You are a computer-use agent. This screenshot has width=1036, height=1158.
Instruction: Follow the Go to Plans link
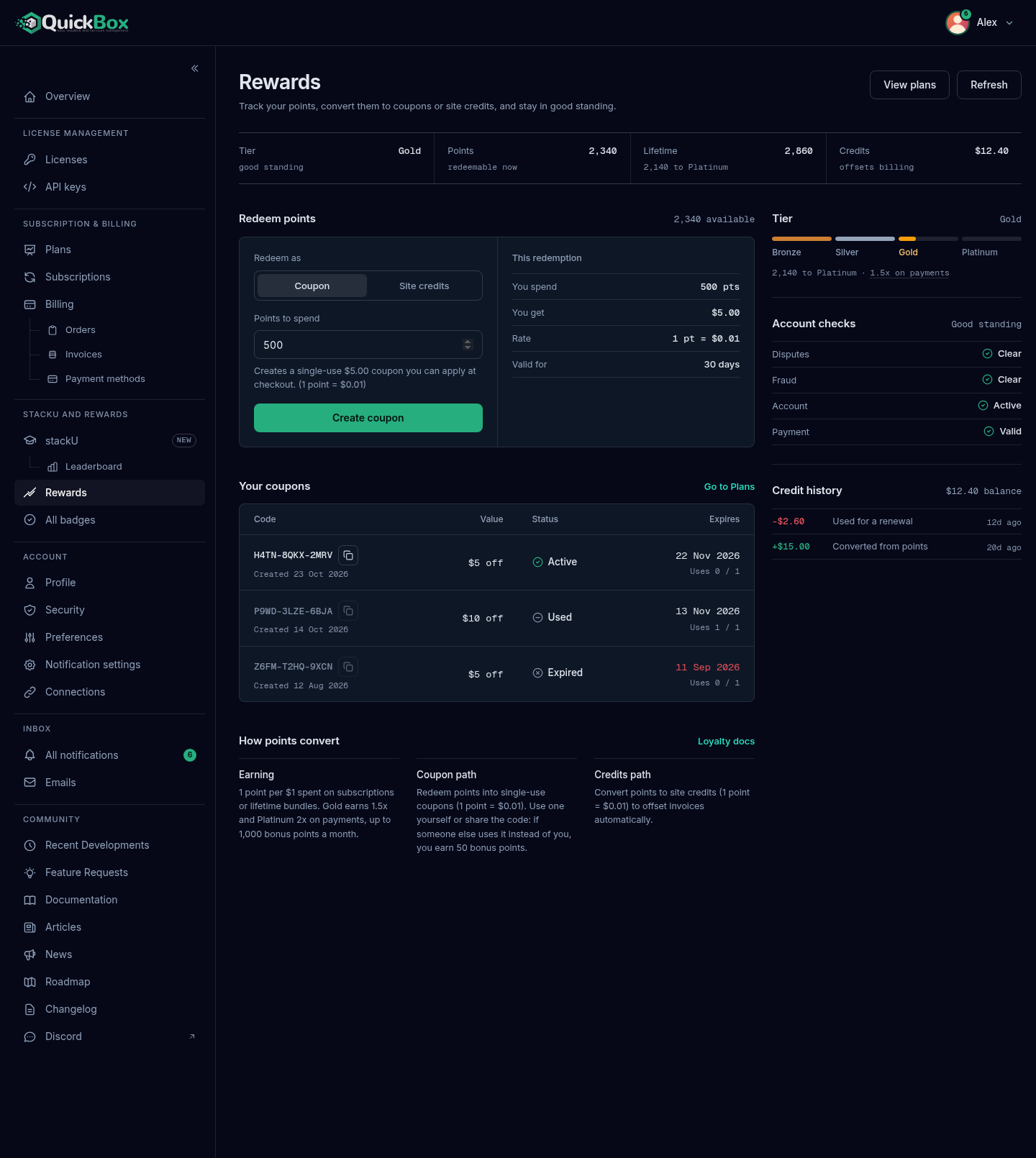[x=730, y=487]
